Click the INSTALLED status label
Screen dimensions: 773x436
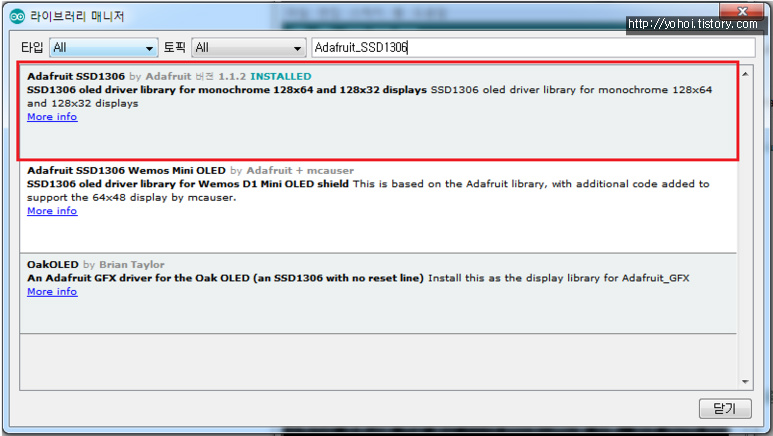pyautogui.click(x=281, y=76)
